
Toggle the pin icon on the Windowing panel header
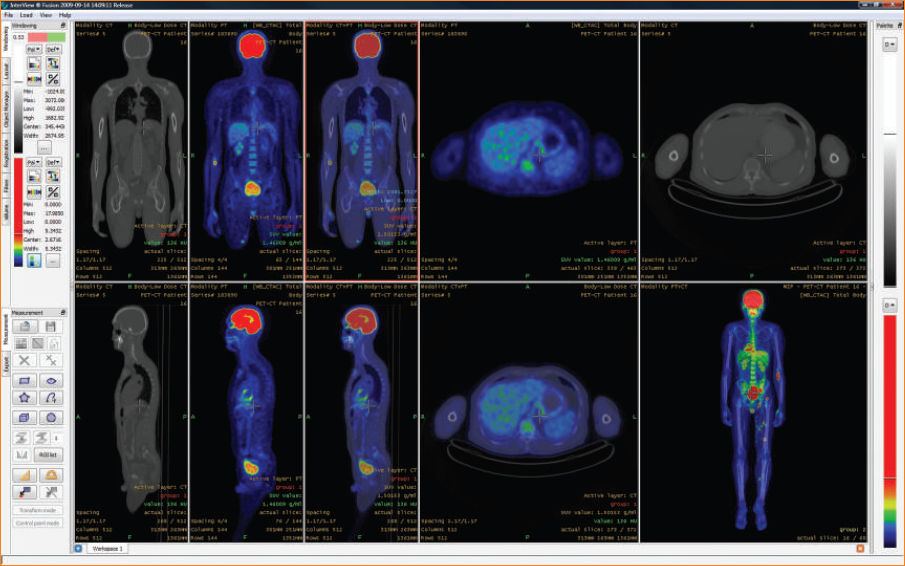coord(63,26)
